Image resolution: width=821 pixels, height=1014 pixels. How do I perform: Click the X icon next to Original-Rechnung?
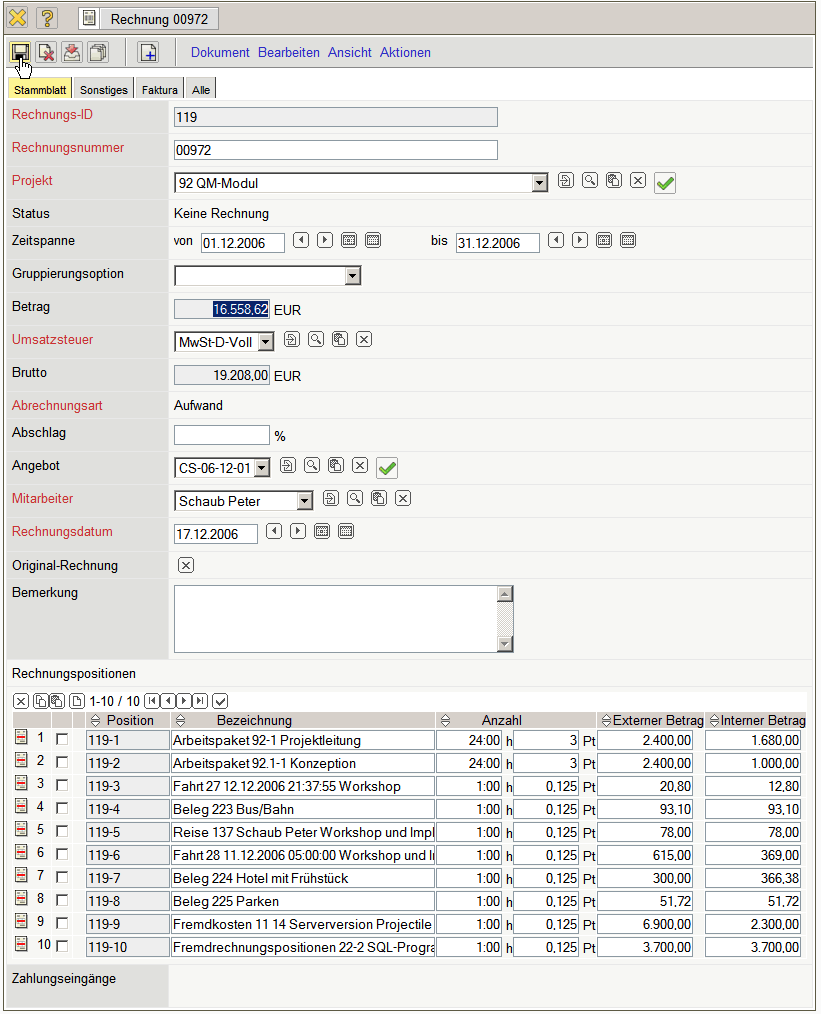pos(185,565)
